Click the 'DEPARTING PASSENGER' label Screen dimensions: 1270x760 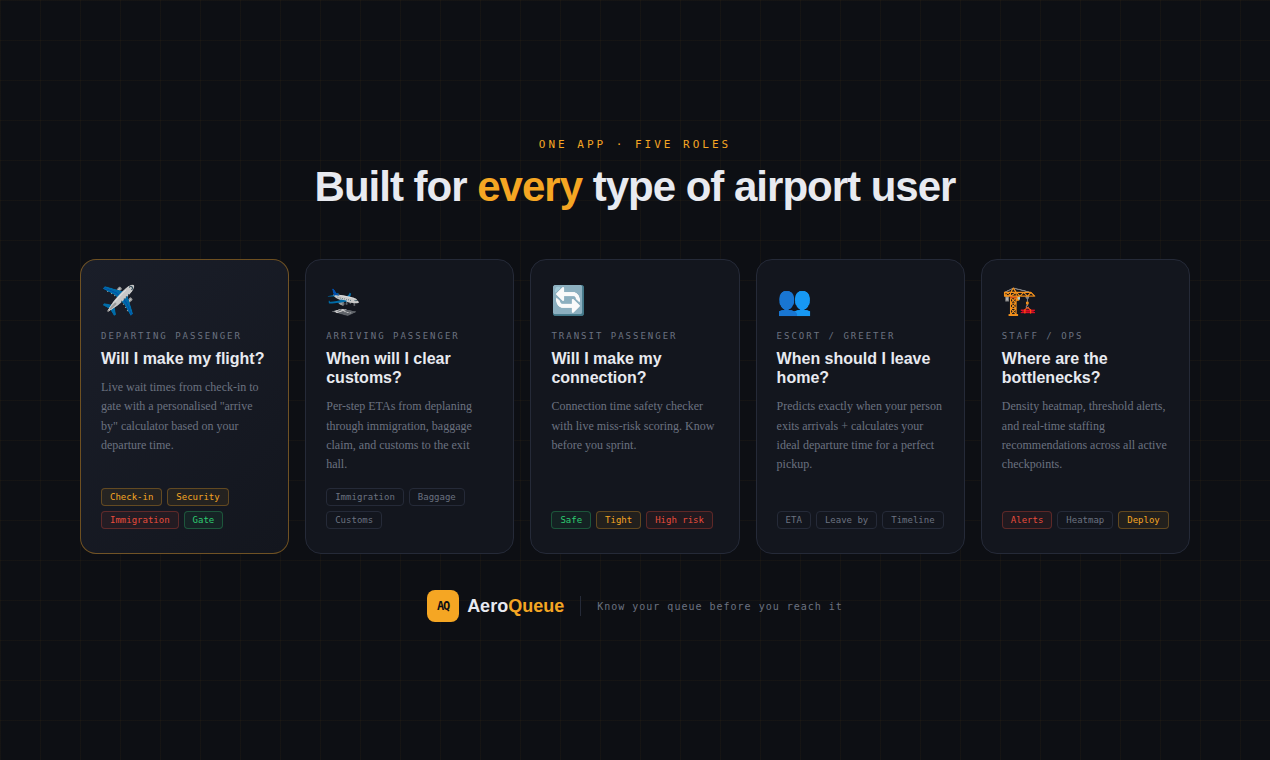click(171, 336)
